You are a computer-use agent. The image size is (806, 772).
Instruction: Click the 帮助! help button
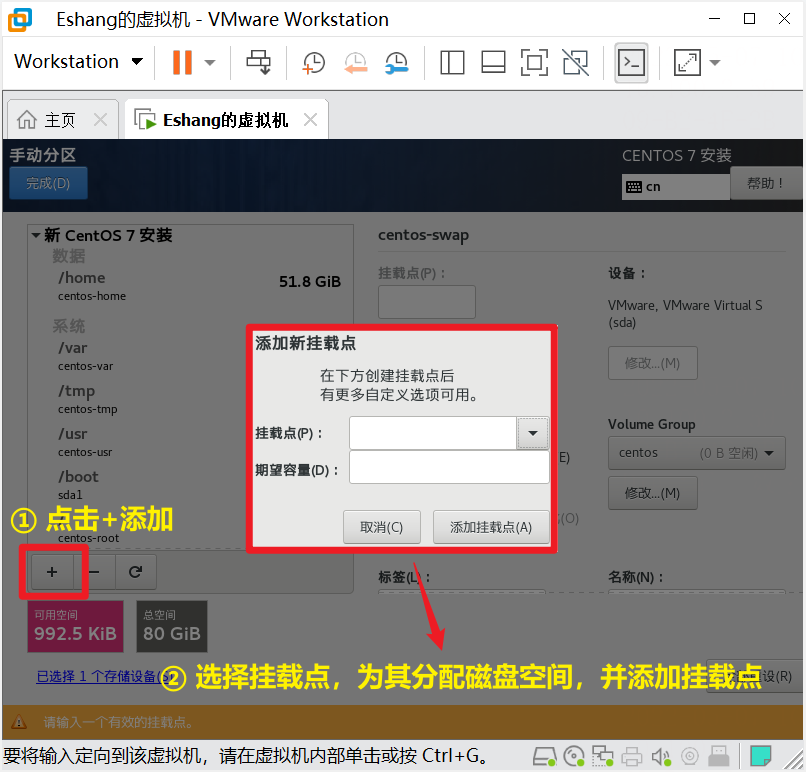tap(765, 183)
